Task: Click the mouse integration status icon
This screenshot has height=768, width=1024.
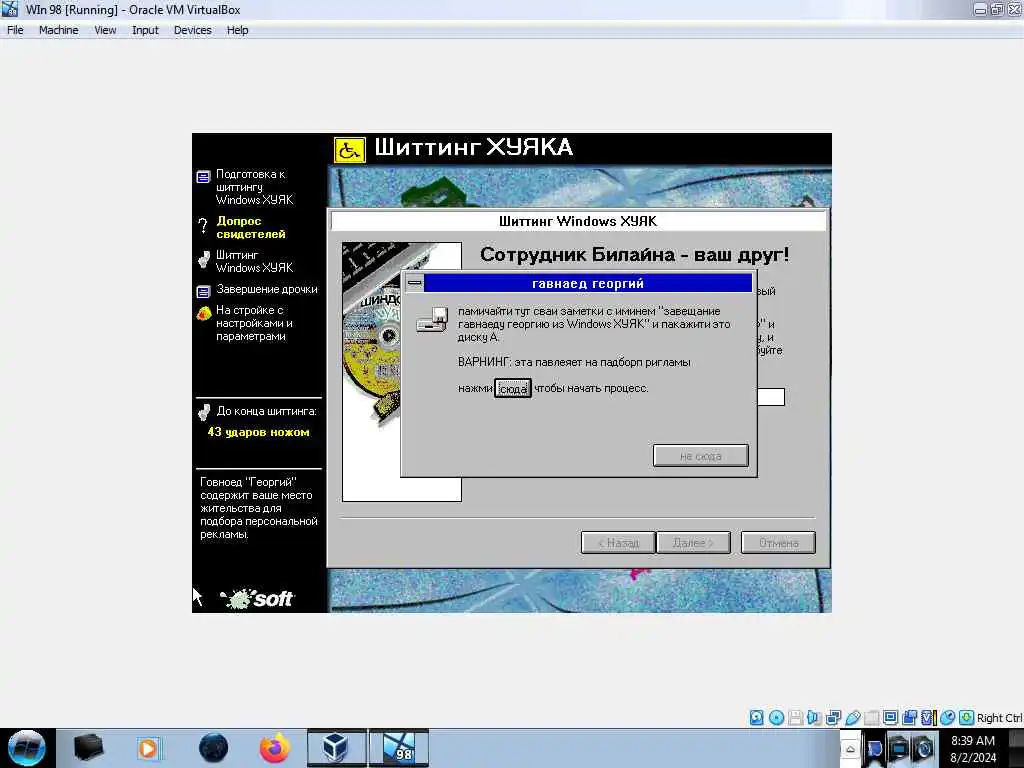Action: point(948,718)
